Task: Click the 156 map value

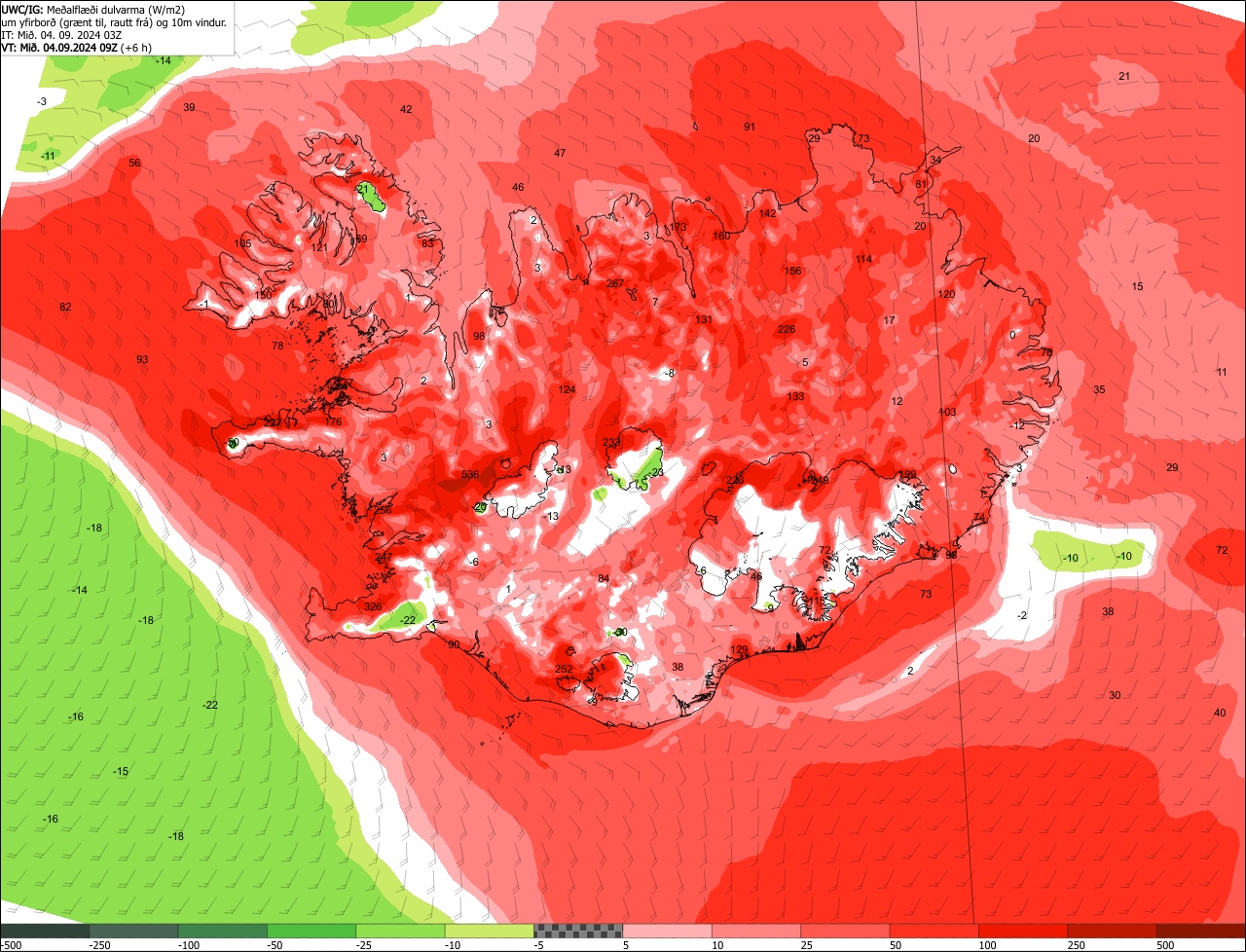Action: 793,271
